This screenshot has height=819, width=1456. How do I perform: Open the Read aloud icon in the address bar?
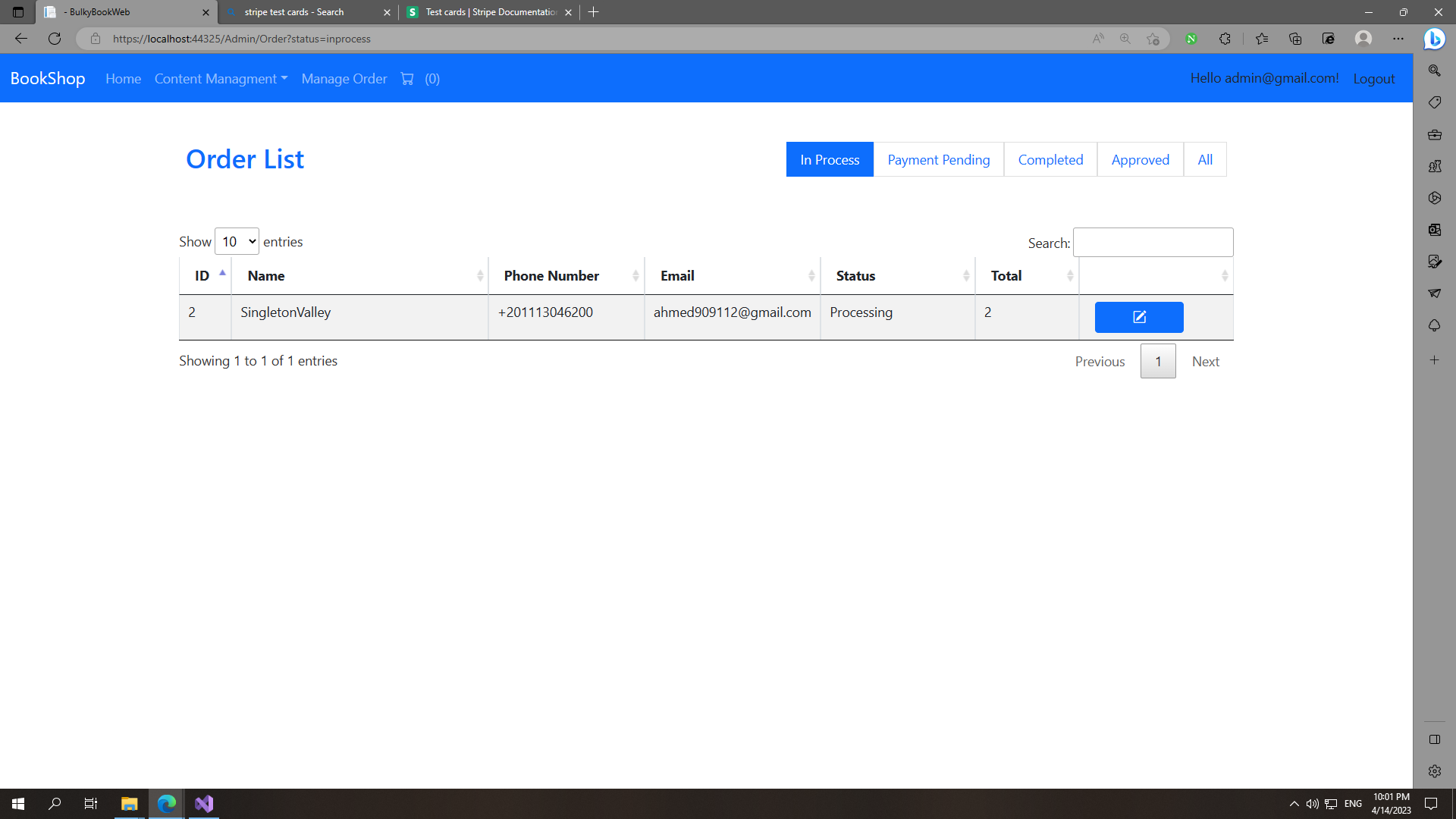click(x=1097, y=39)
